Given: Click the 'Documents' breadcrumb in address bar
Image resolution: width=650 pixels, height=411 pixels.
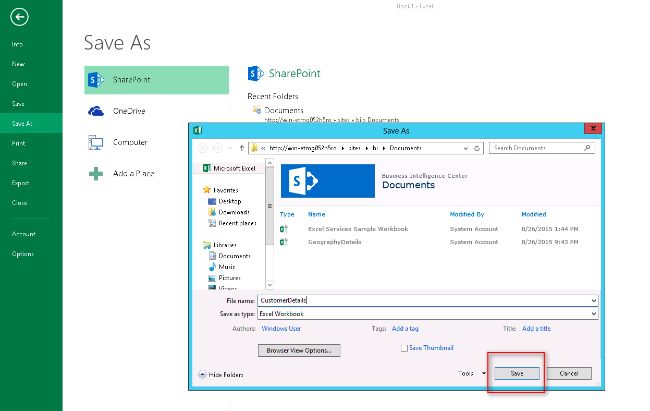Looking at the screenshot, I should [405, 148].
